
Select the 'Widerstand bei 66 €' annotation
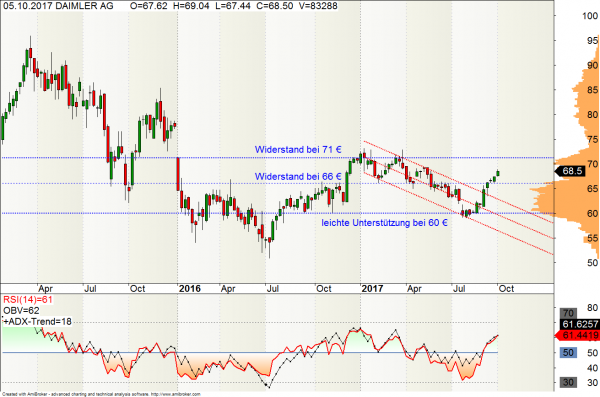tap(298, 176)
